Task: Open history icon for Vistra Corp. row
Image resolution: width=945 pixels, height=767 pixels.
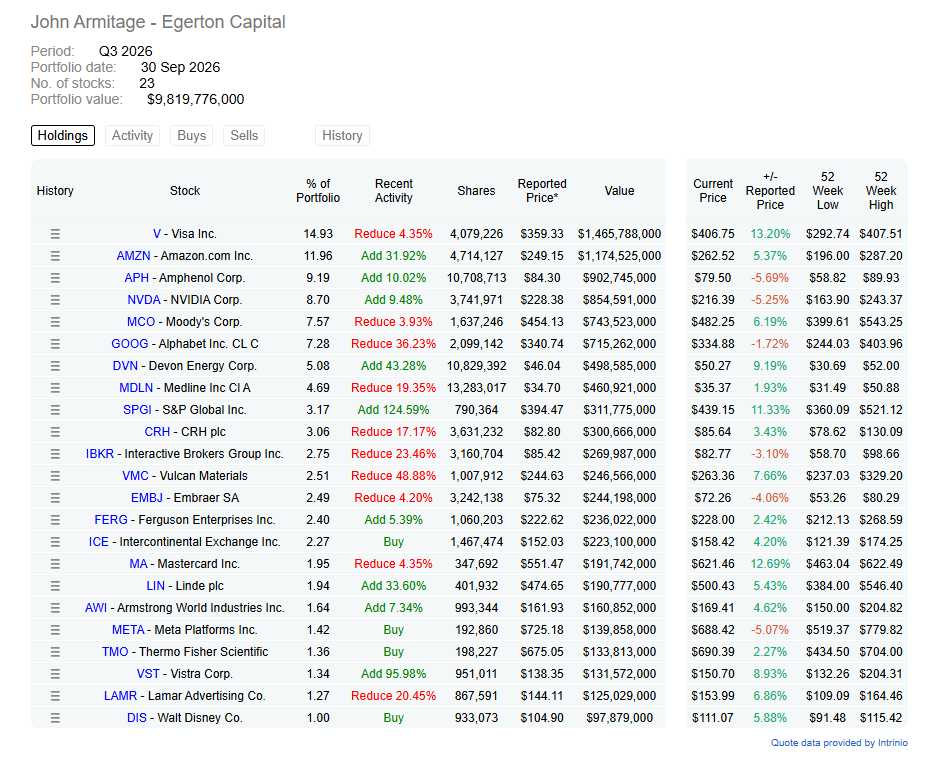Action: (x=55, y=674)
